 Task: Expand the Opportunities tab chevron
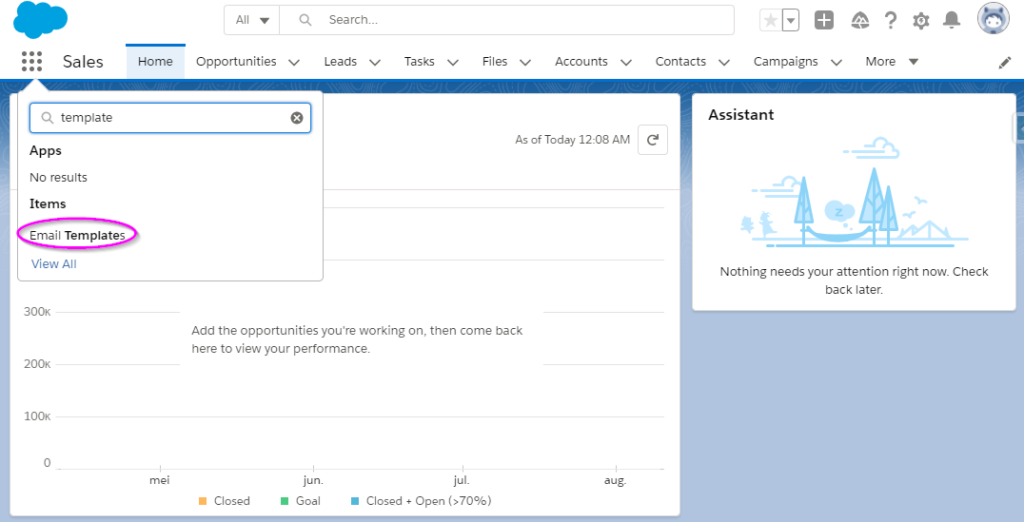pos(294,62)
